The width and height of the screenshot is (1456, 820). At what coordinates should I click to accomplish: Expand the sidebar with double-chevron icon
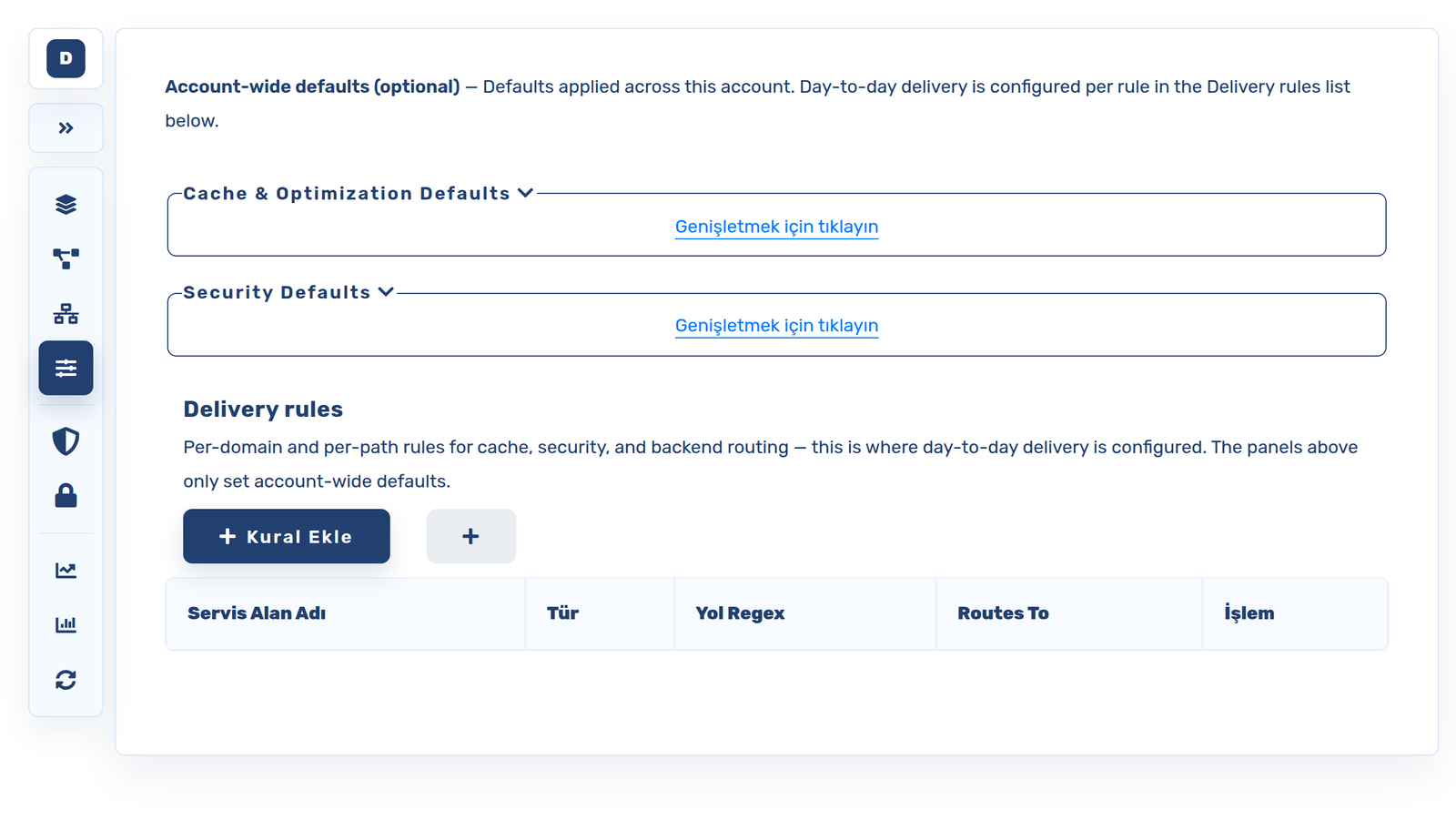click(66, 128)
